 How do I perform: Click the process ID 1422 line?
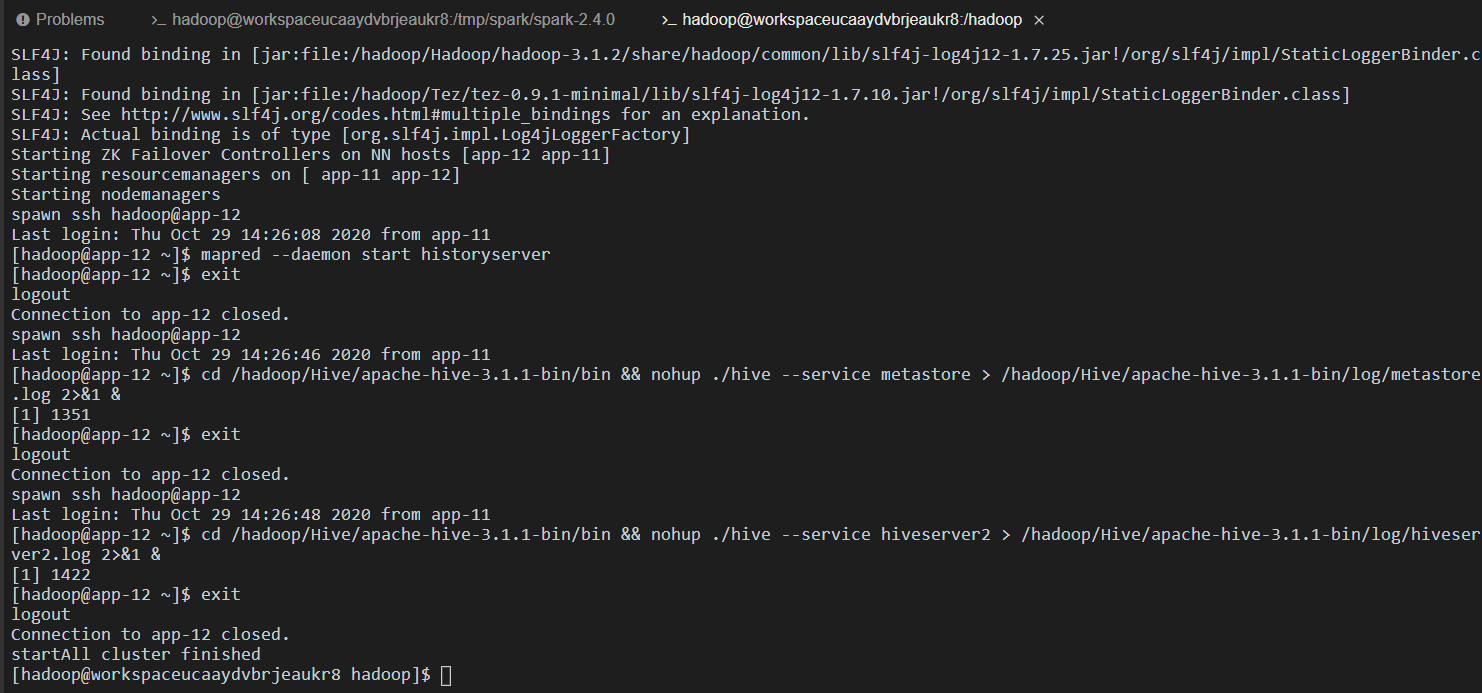click(51, 574)
